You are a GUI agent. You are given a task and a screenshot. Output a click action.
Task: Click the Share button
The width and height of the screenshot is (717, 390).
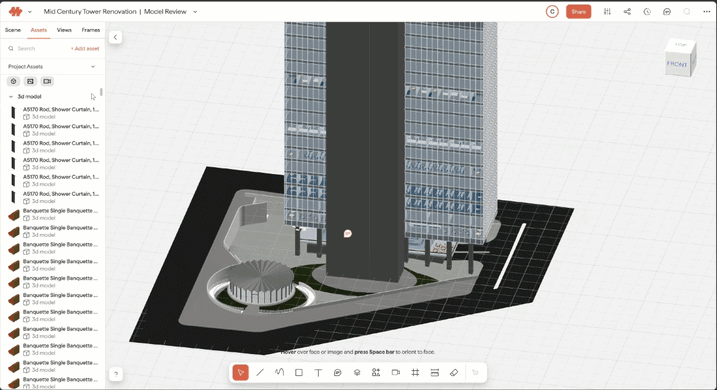point(578,12)
